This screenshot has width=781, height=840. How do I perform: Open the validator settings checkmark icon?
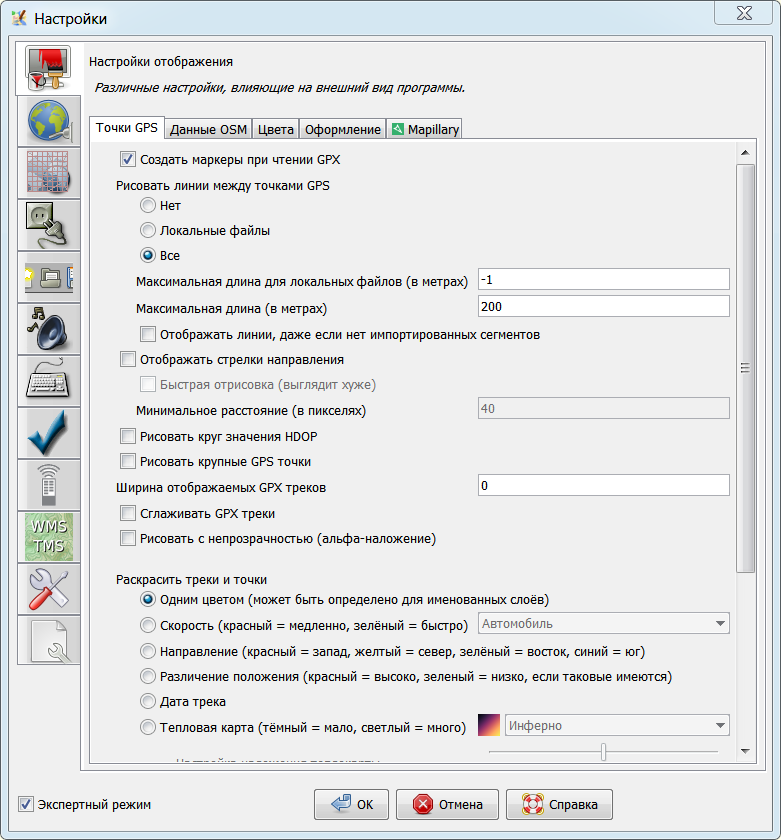[48, 434]
